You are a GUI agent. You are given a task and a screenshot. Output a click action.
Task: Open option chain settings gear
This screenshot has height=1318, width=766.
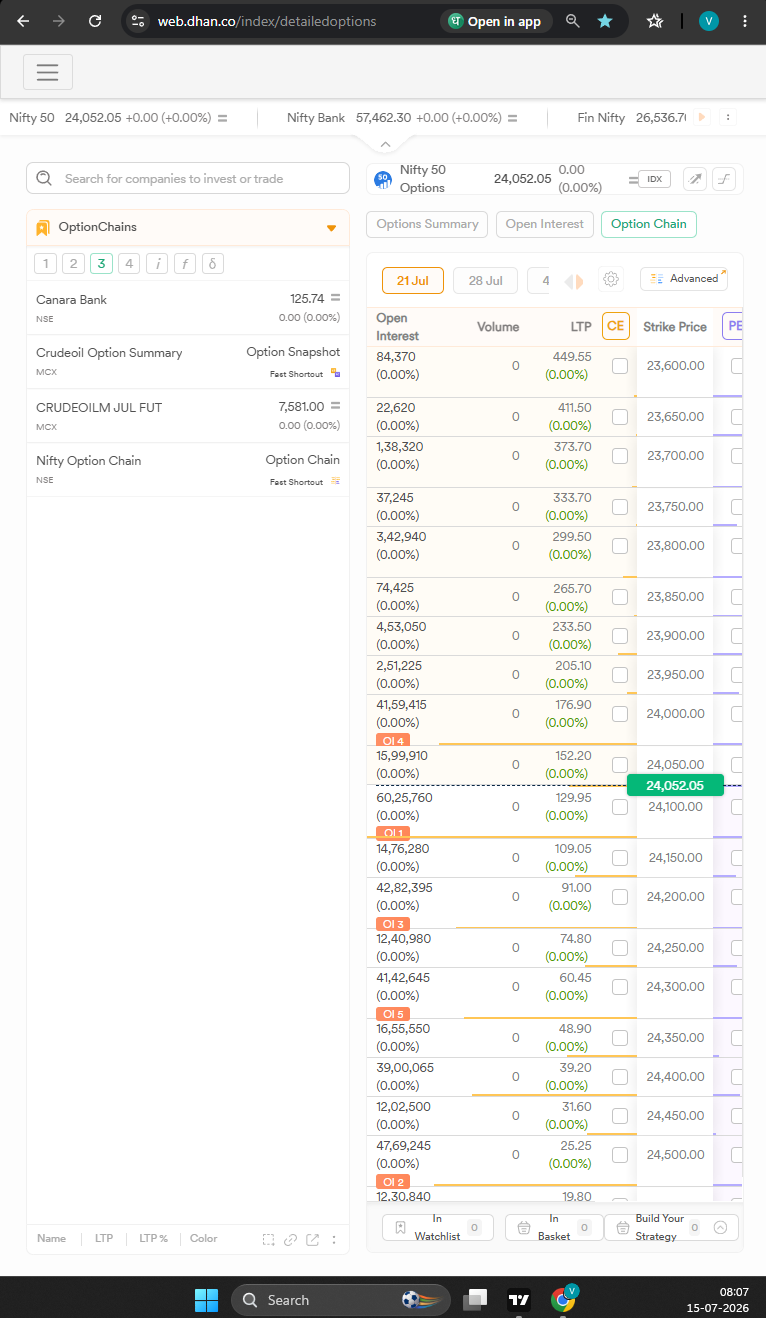(612, 280)
